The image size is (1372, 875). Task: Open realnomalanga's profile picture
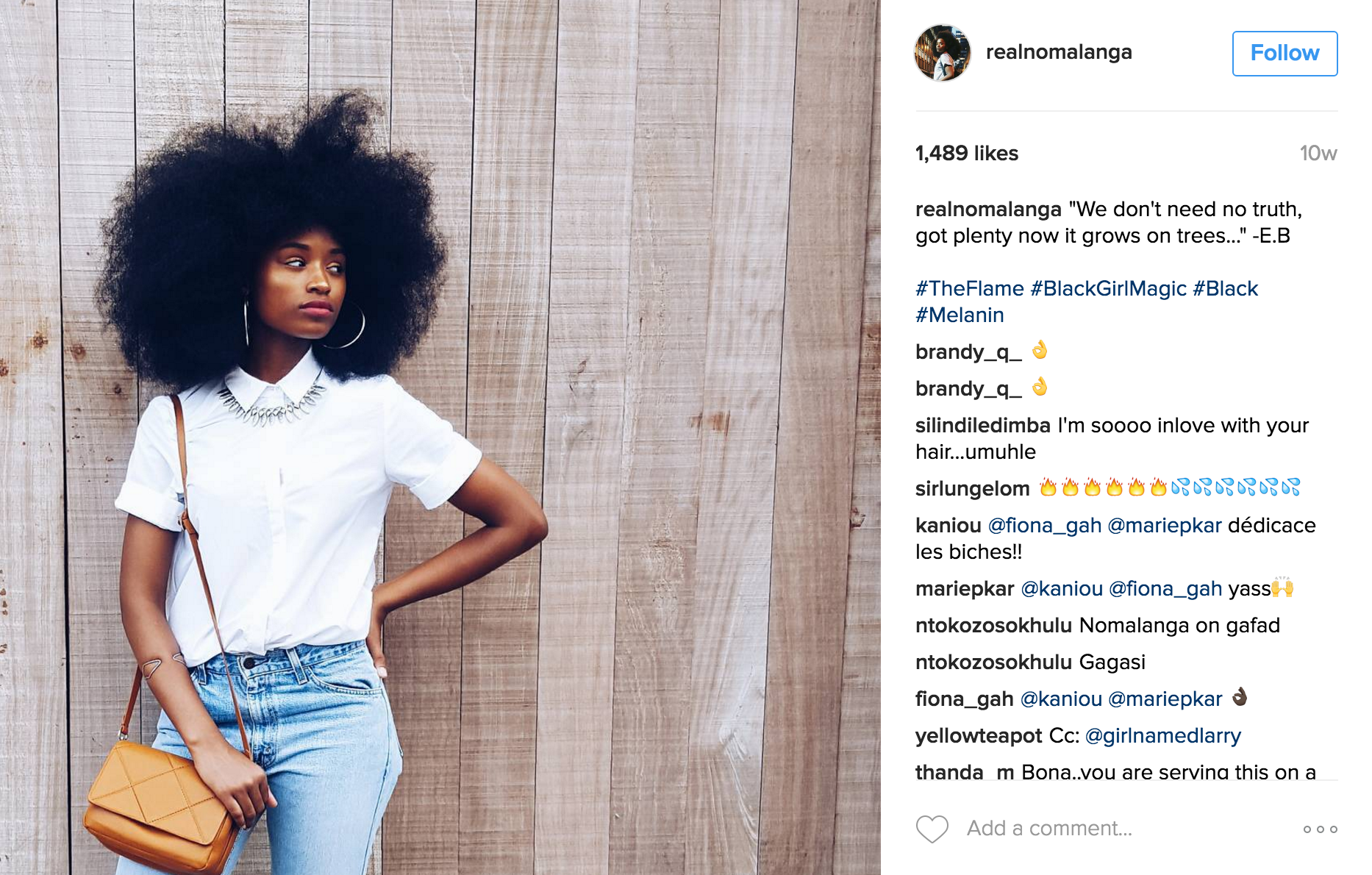coord(943,53)
